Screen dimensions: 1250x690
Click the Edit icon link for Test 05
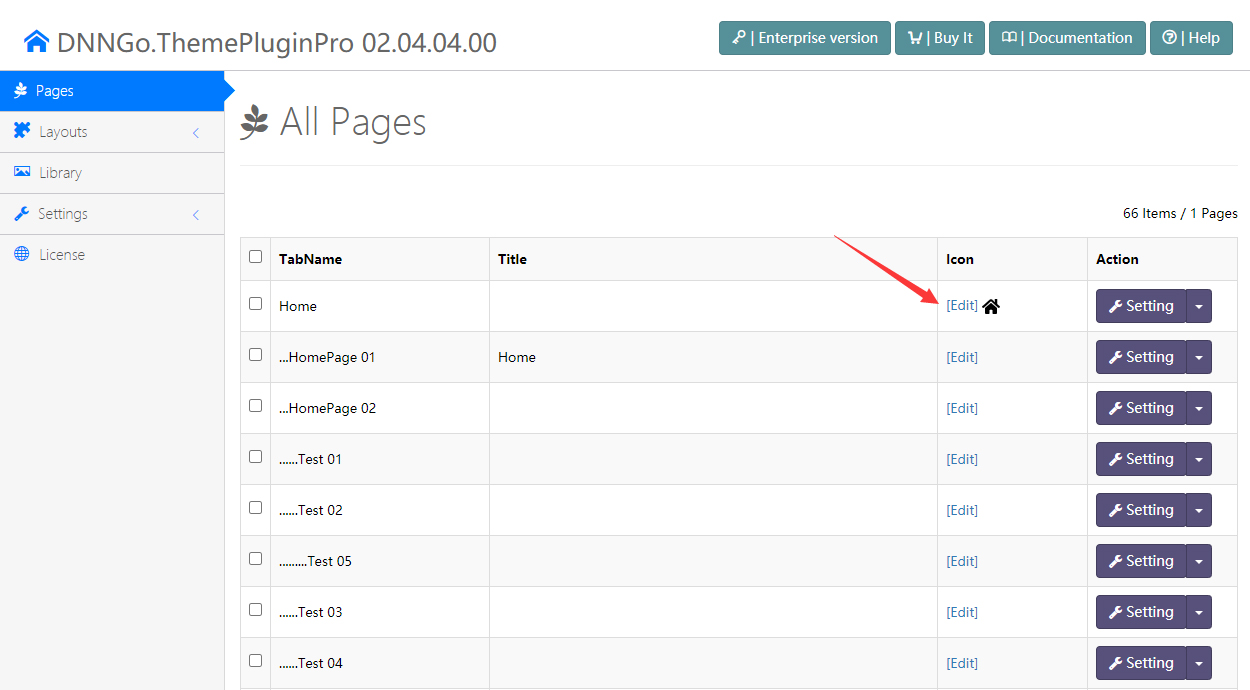962,561
